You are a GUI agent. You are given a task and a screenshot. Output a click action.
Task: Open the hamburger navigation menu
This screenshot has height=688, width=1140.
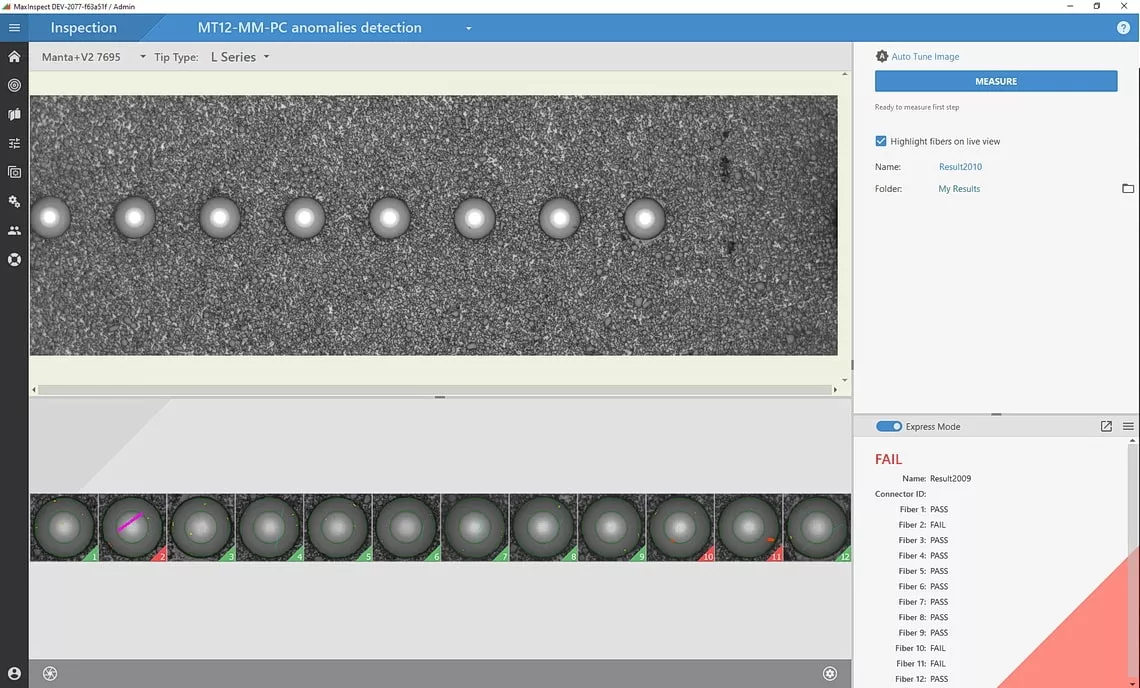15,28
